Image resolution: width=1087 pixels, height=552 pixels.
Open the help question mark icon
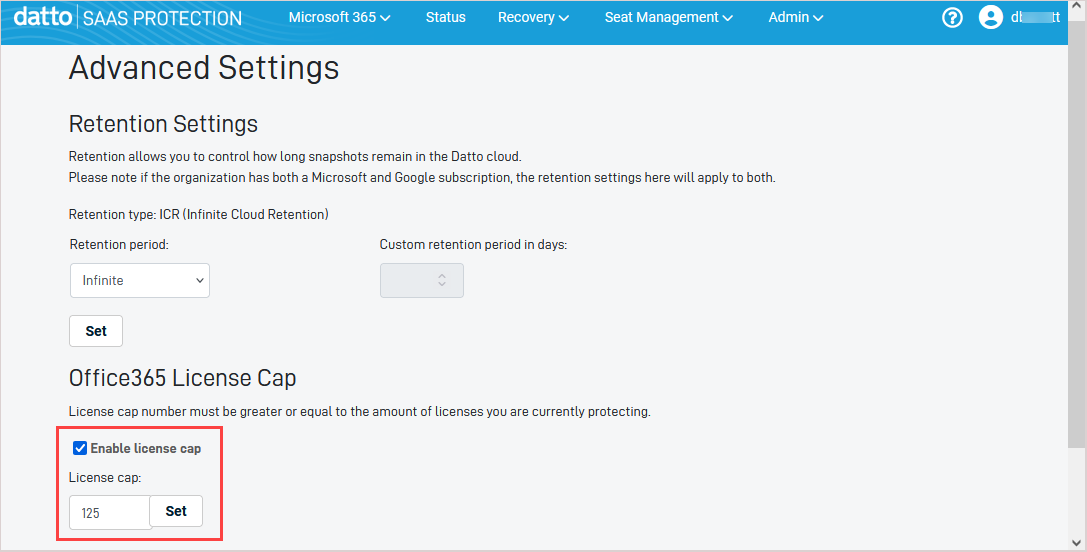pyautogui.click(x=953, y=17)
